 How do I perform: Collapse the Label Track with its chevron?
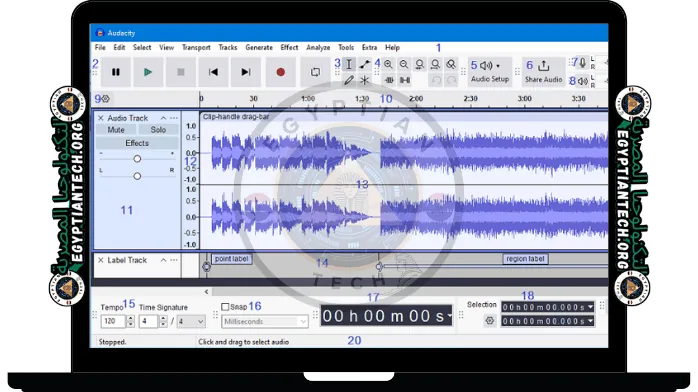[x=163, y=260]
